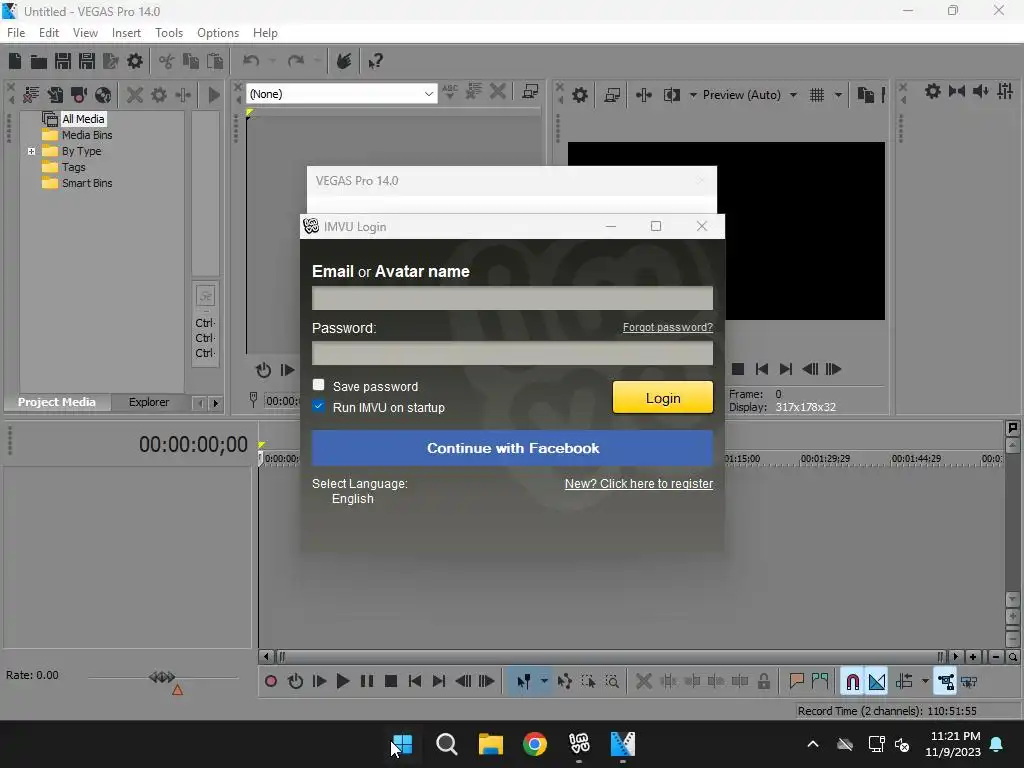Screen dimensions: 1024x768
Task: Click the Forgot password? link
Action: pyautogui.click(x=667, y=327)
